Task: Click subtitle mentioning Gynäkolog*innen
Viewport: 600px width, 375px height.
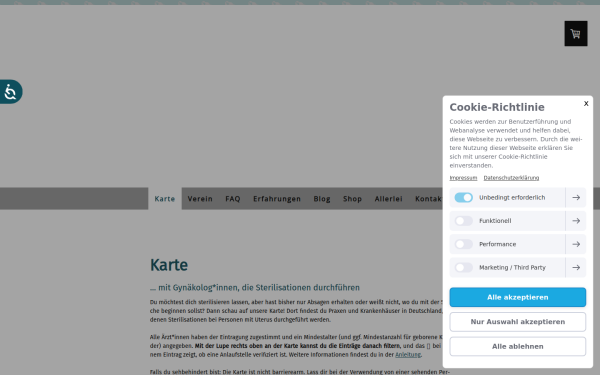Action: [x=255, y=287]
